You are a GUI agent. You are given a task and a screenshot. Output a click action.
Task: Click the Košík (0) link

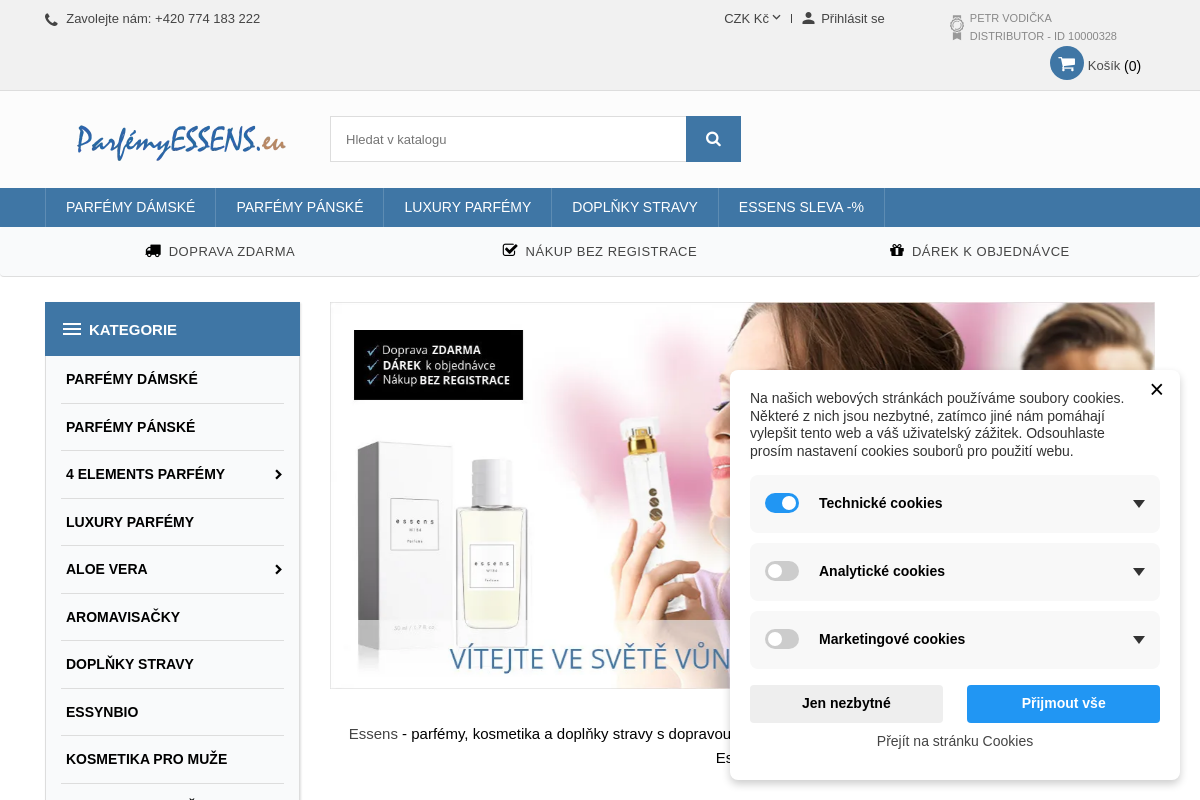pyautogui.click(x=1114, y=66)
